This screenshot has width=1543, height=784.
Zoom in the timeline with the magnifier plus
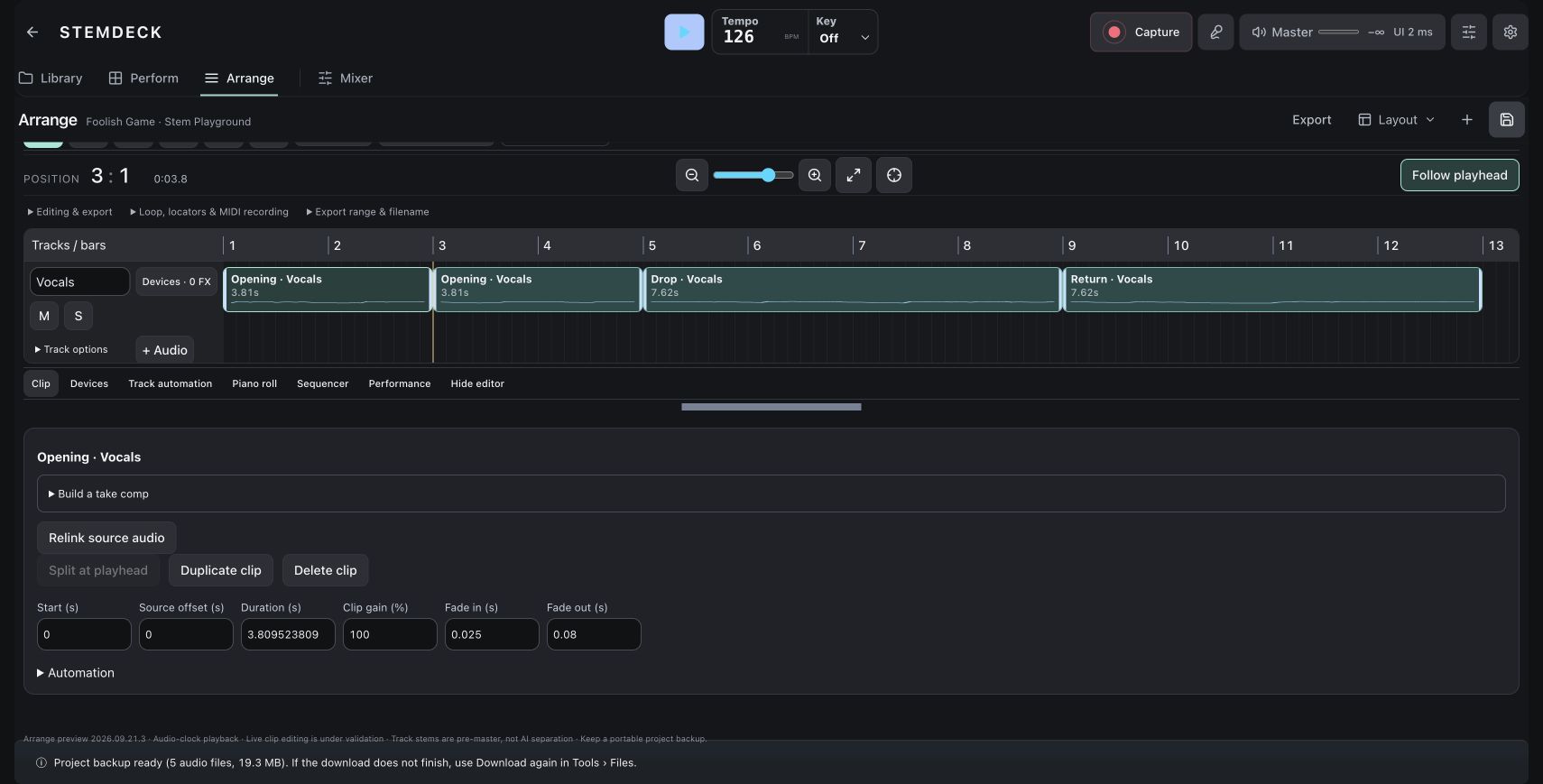click(x=815, y=175)
